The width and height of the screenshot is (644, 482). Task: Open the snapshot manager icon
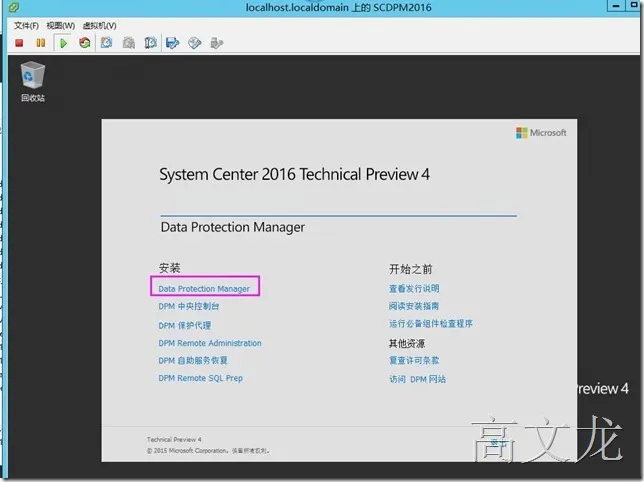tap(150, 43)
